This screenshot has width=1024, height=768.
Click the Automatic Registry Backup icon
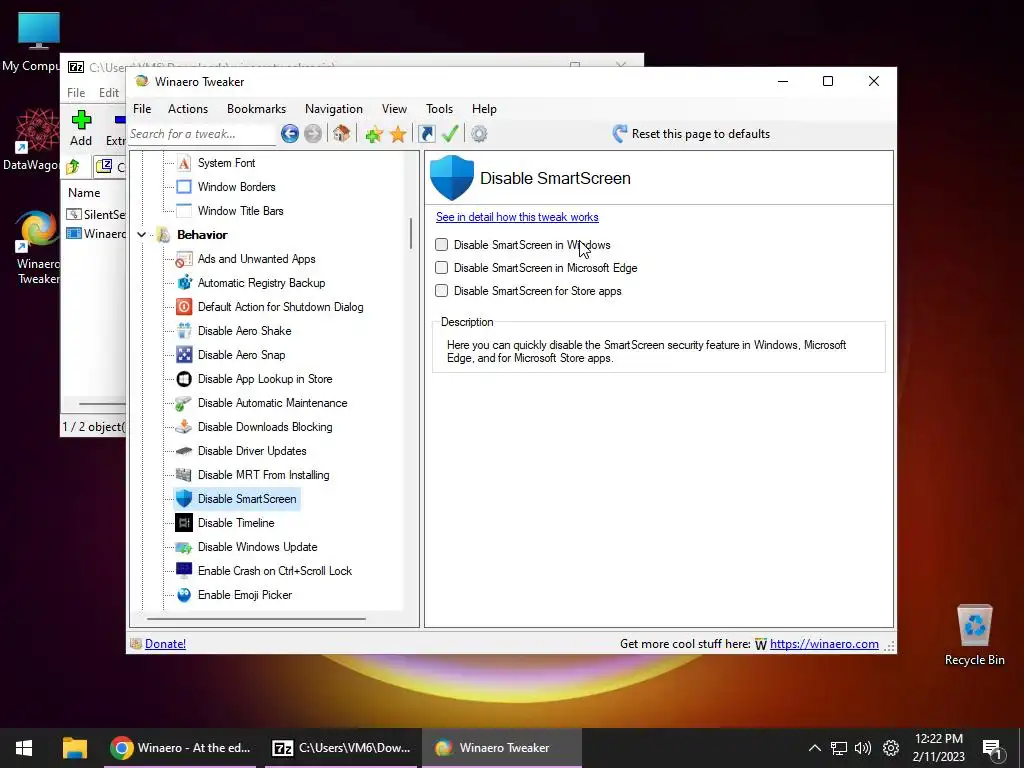click(x=184, y=283)
